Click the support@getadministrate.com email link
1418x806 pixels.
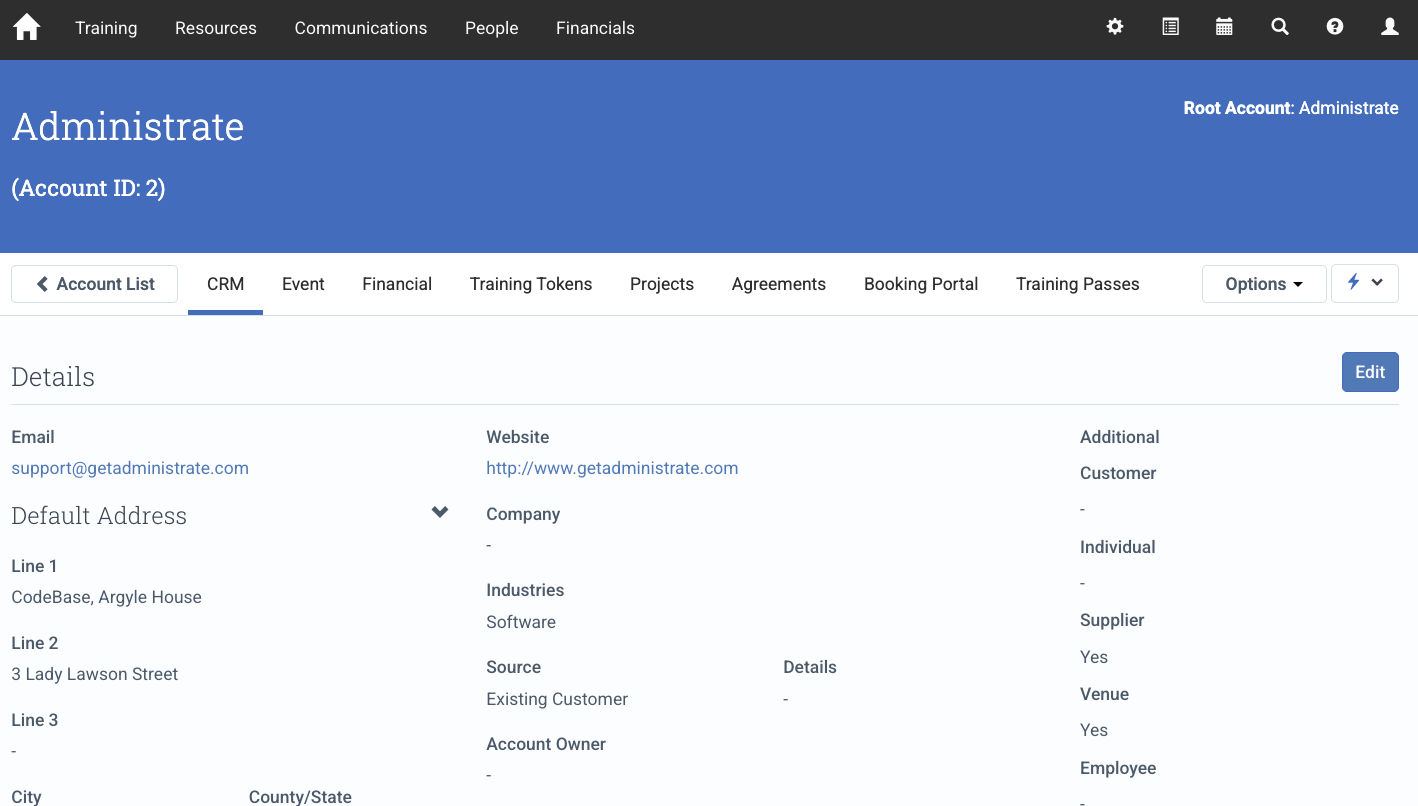(x=130, y=468)
